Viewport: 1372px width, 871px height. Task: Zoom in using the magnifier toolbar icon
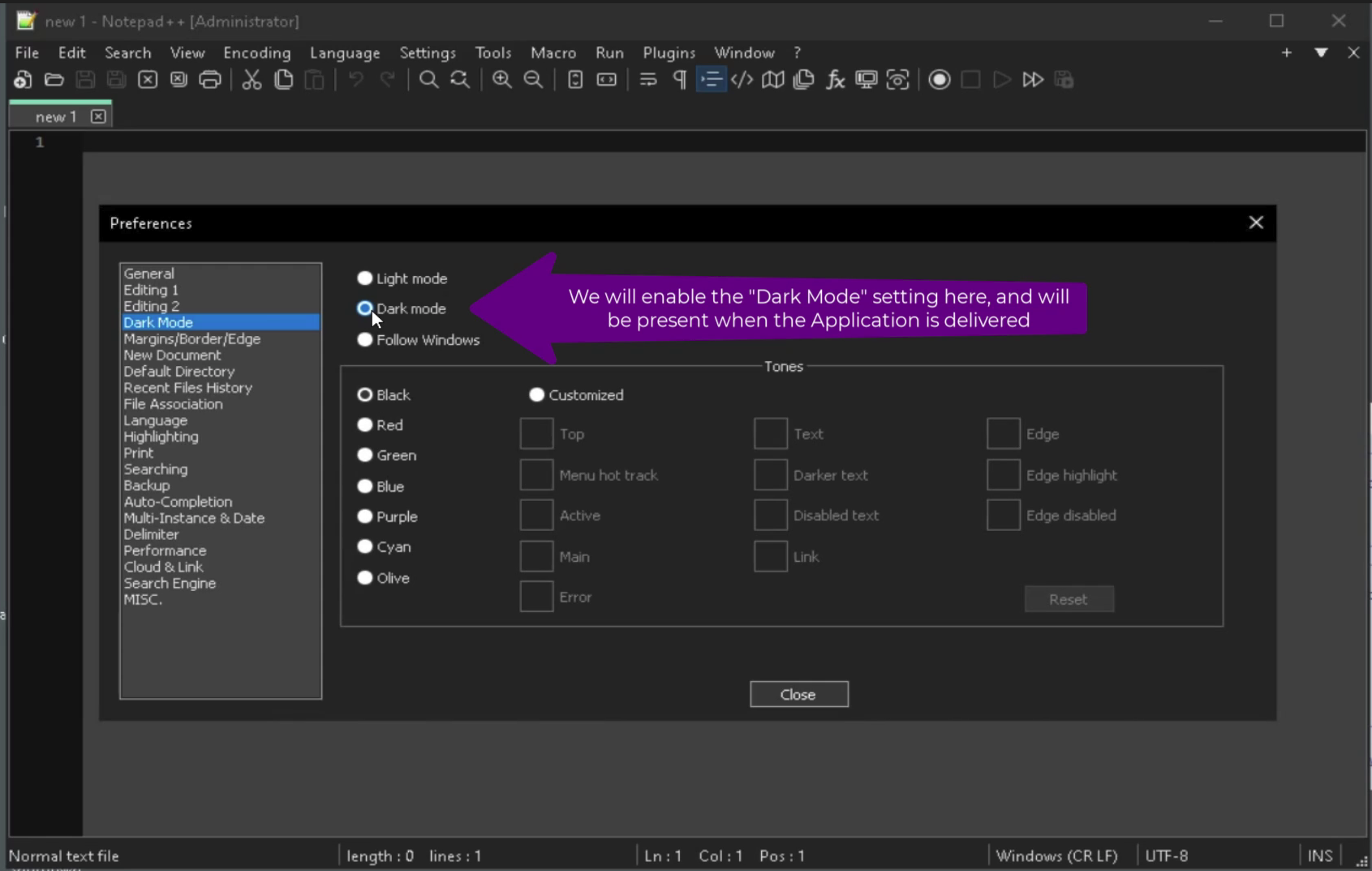(x=501, y=80)
